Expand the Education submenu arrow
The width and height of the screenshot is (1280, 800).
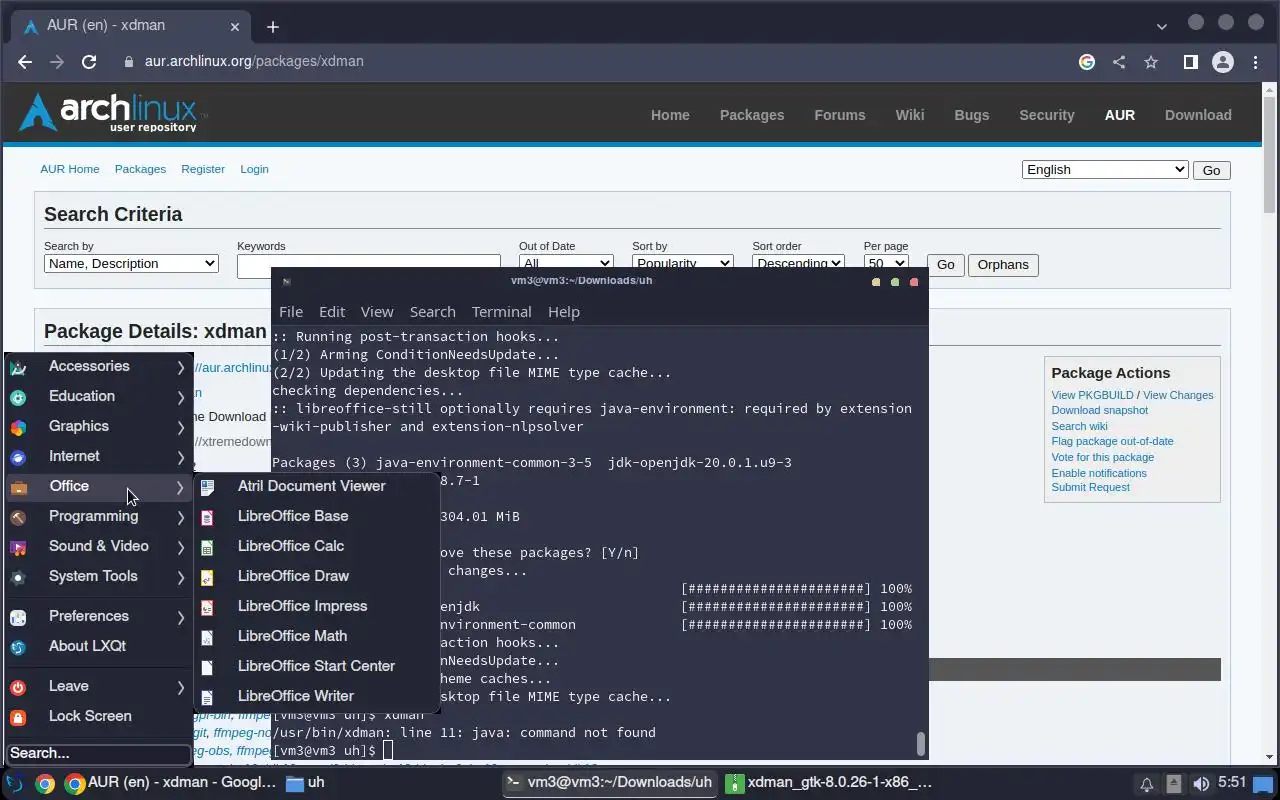(x=181, y=397)
